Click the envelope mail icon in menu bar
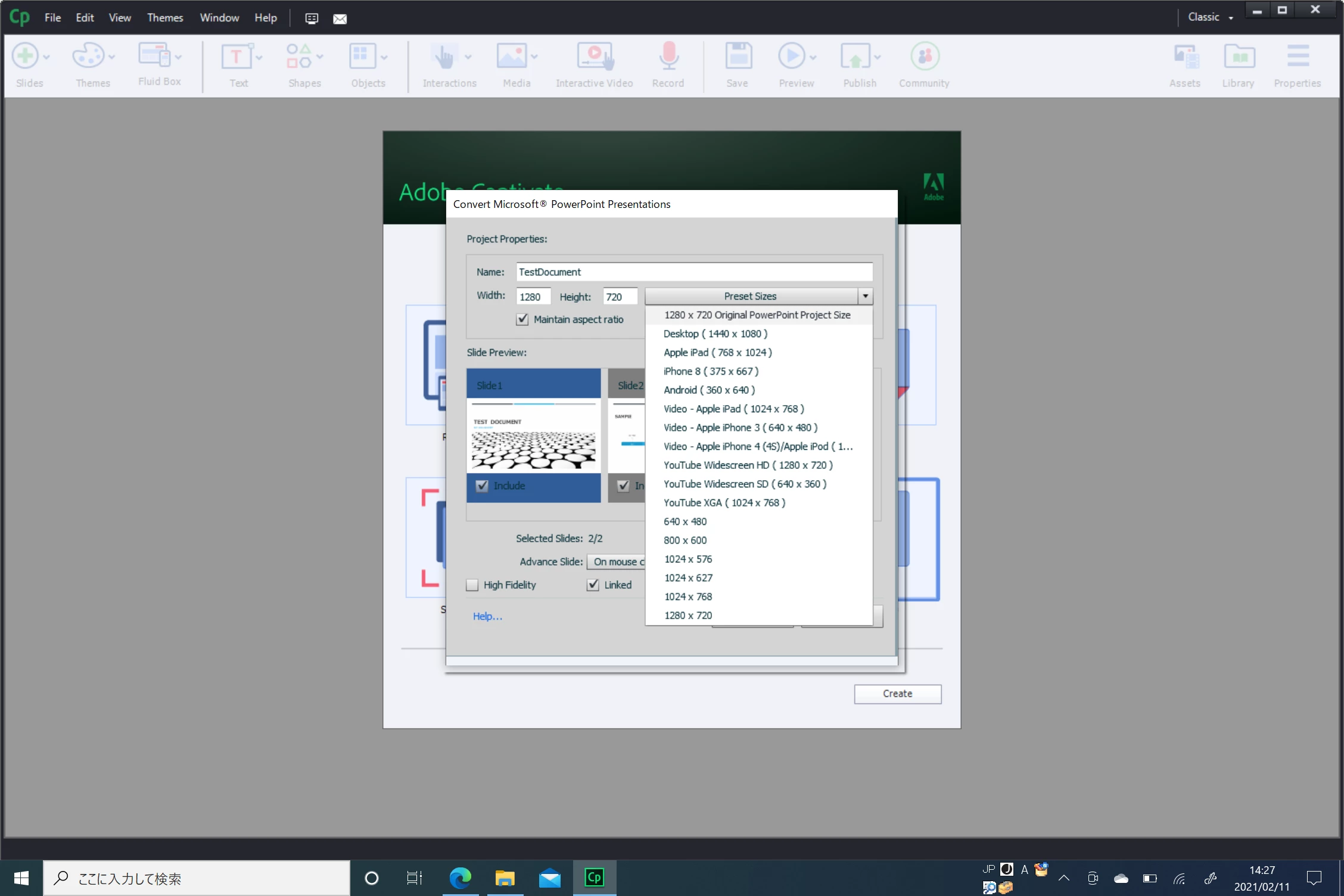 [x=340, y=19]
